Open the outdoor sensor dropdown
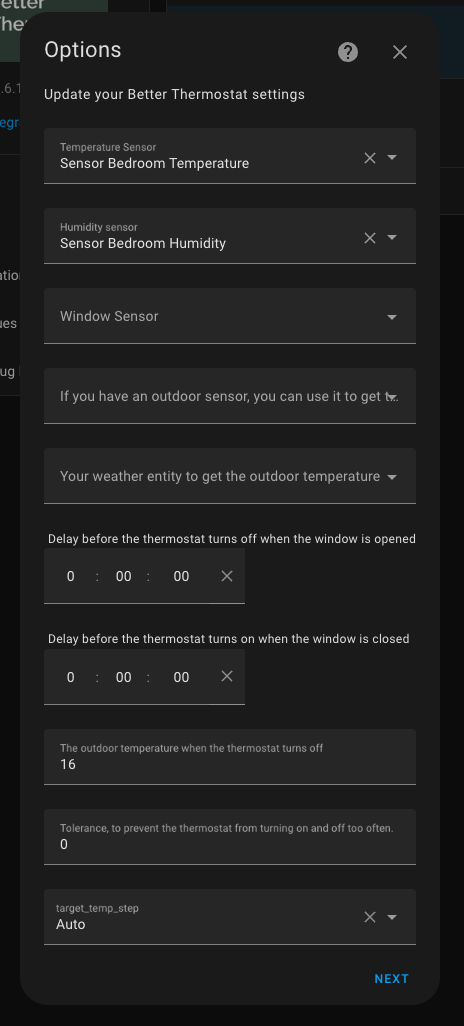 (x=230, y=396)
